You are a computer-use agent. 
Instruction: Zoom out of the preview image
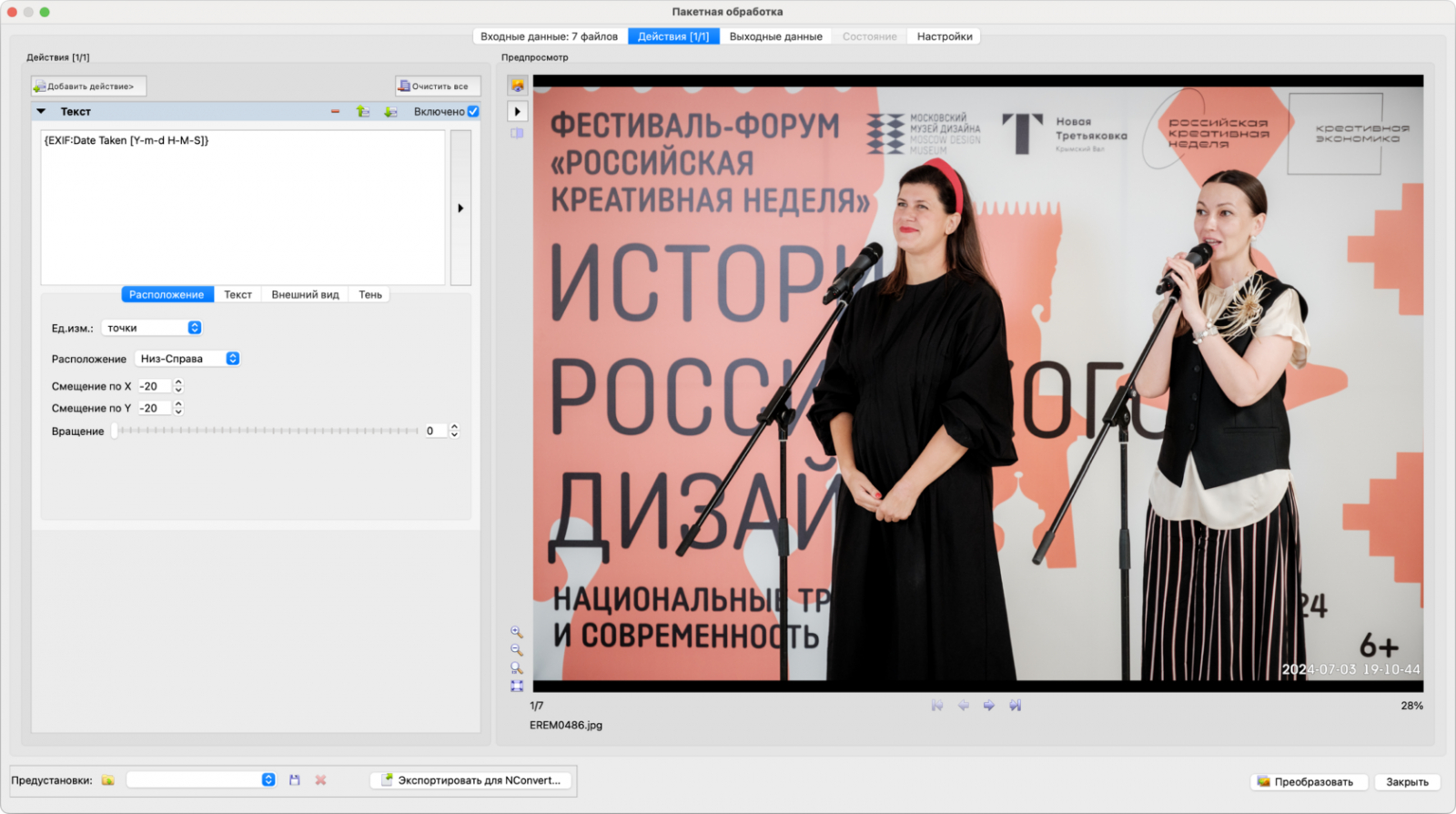[517, 650]
